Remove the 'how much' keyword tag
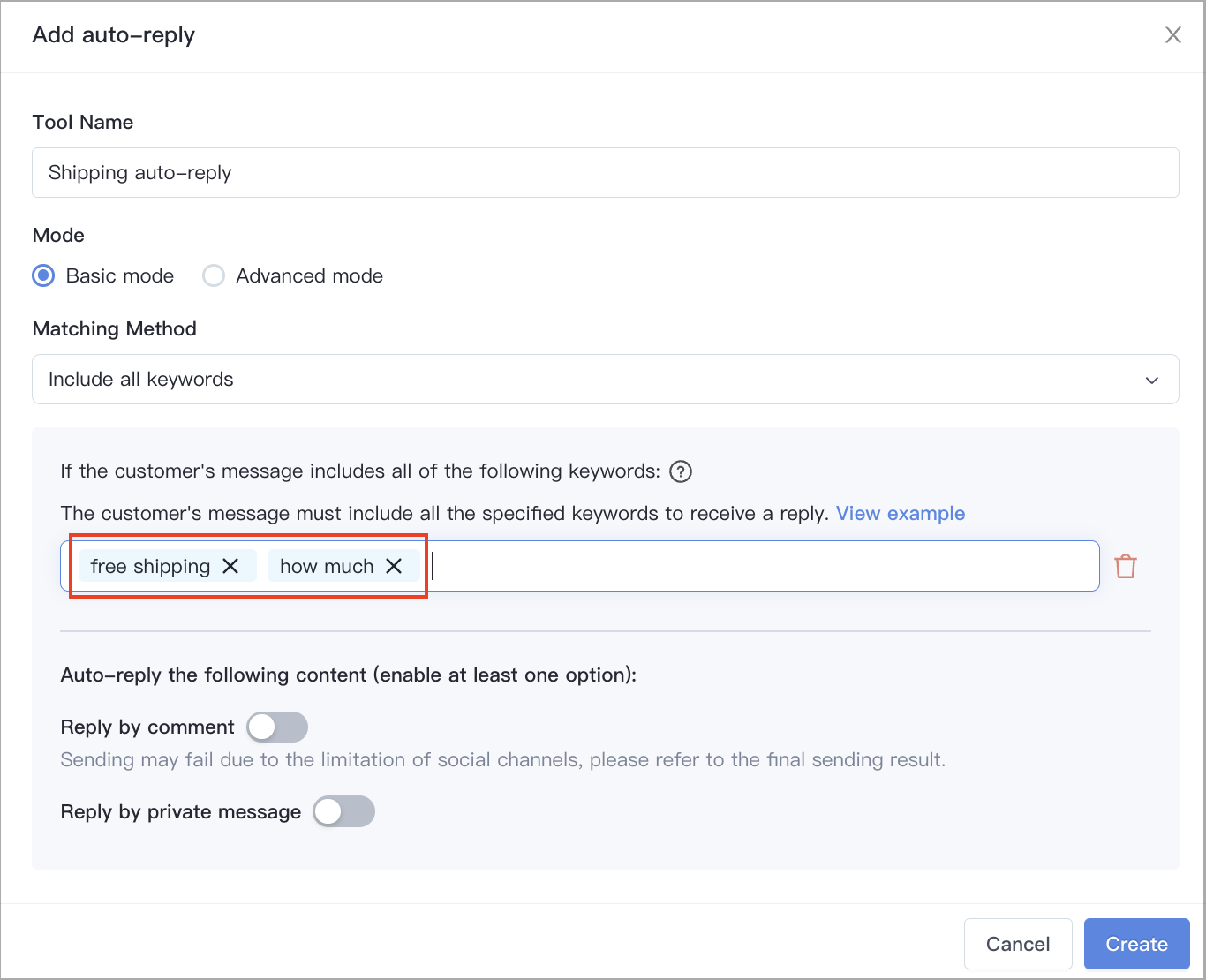Image resolution: width=1206 pixels, height=980 pixels. (x=394, y=566)
